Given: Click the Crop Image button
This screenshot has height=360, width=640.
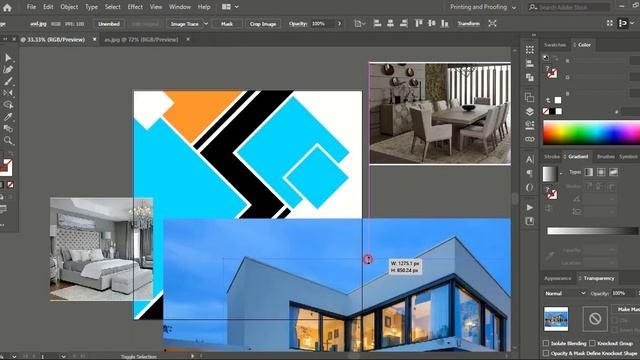Looking at the screenshot, I should (x=263, y=24).
